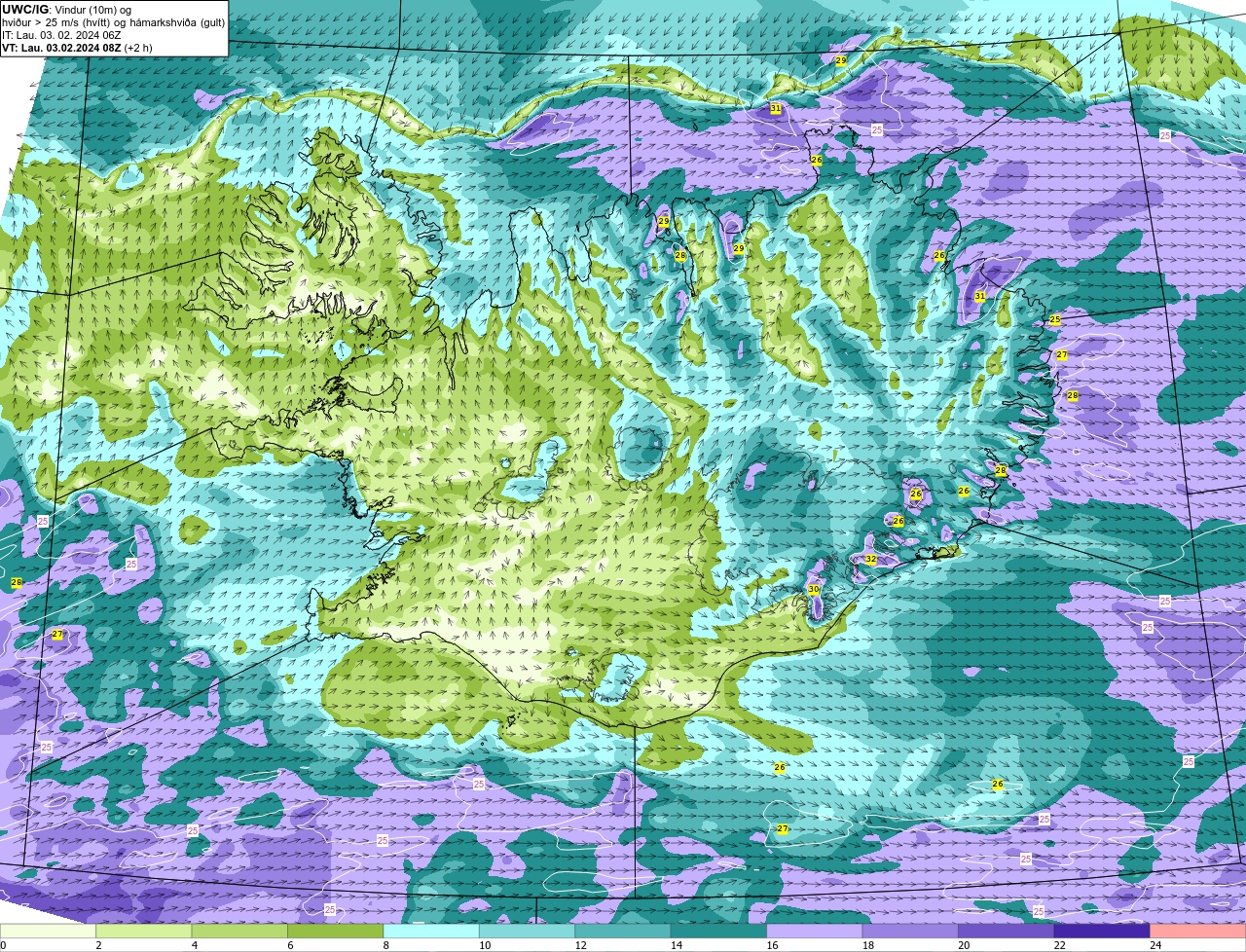Screen dimensions: 1246x952
Task: Click the yellow "30" maximum gust marker
Action: 814,590
